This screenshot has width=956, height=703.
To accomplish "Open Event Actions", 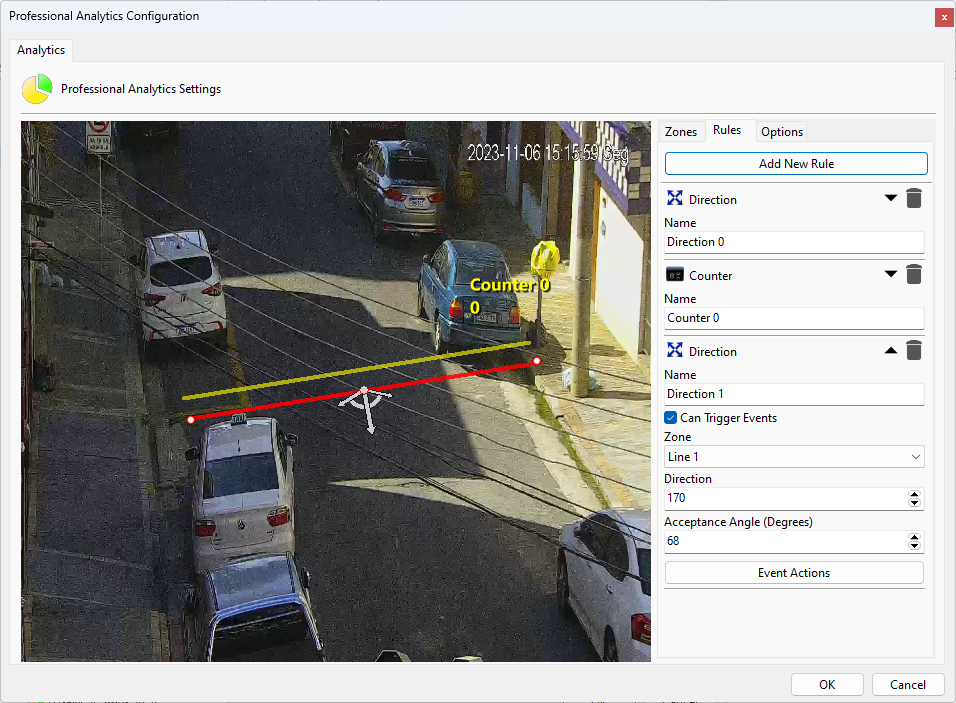I will pos(794,573).
